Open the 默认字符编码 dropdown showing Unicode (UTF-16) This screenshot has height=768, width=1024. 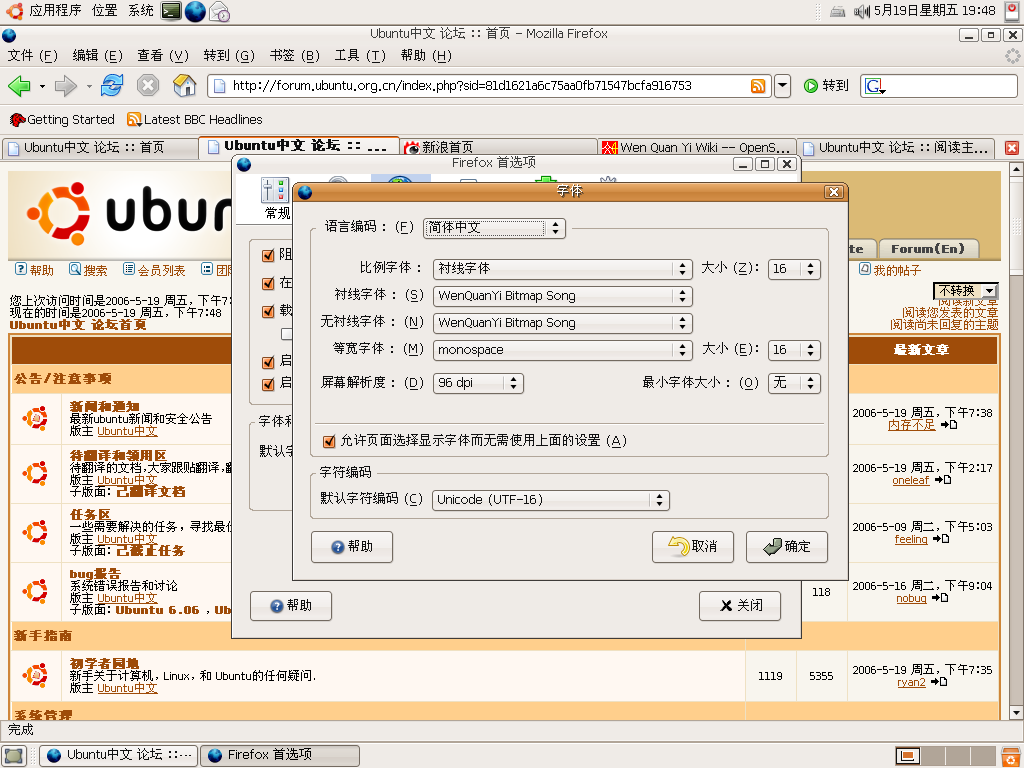click(x=551, y=500)
